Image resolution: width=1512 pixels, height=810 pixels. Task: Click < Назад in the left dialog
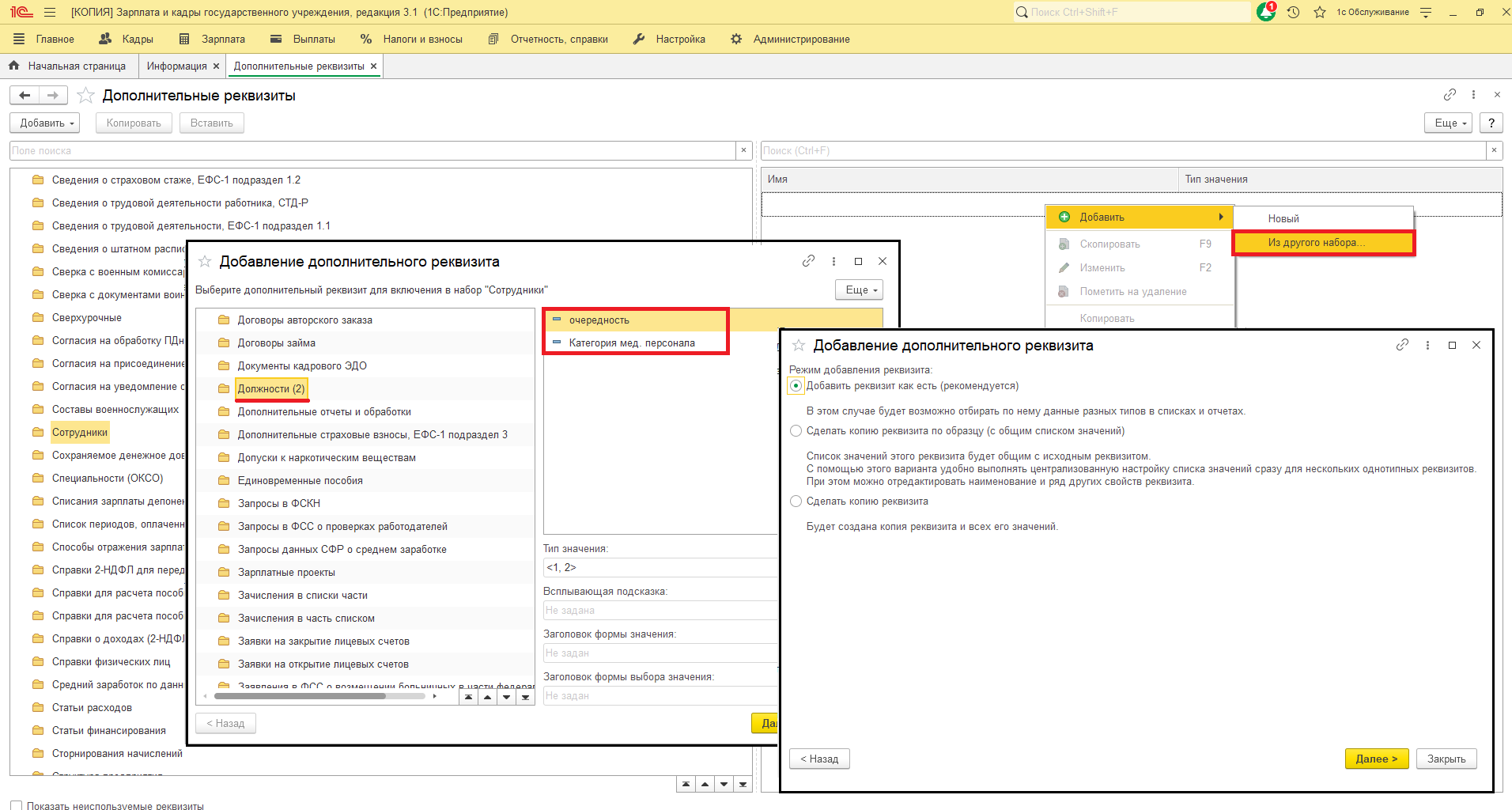tap(225, 724)
